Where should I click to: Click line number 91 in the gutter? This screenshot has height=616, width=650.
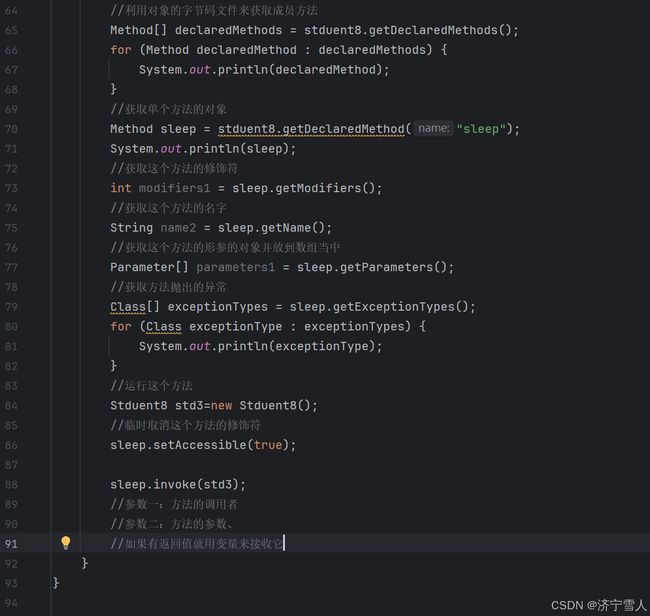pyautogui.click(x=11, y=544)
